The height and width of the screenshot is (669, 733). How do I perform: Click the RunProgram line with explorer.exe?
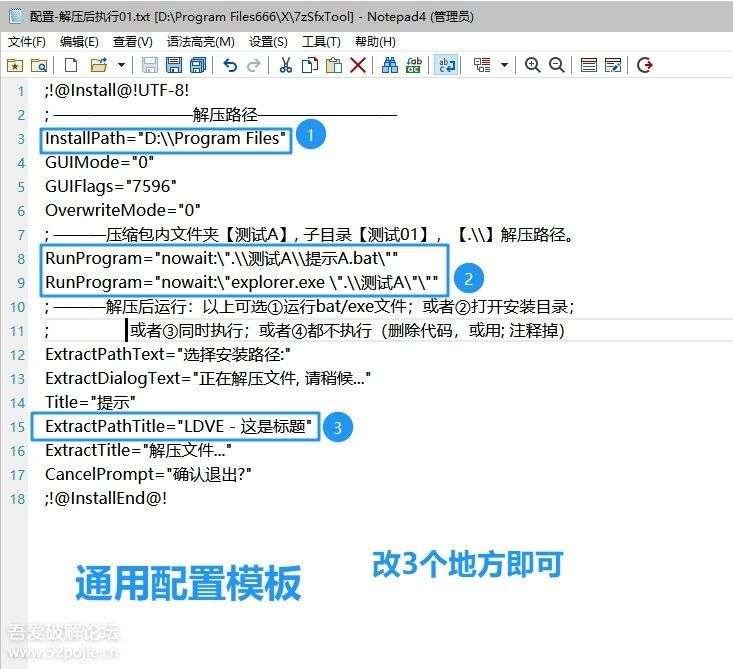[242, 282]
